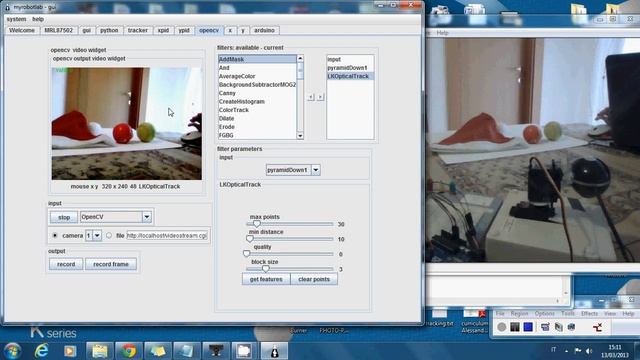Show hidden system tray icons
The height and width of the screenshot is (360, 640).
click(566, 351)
